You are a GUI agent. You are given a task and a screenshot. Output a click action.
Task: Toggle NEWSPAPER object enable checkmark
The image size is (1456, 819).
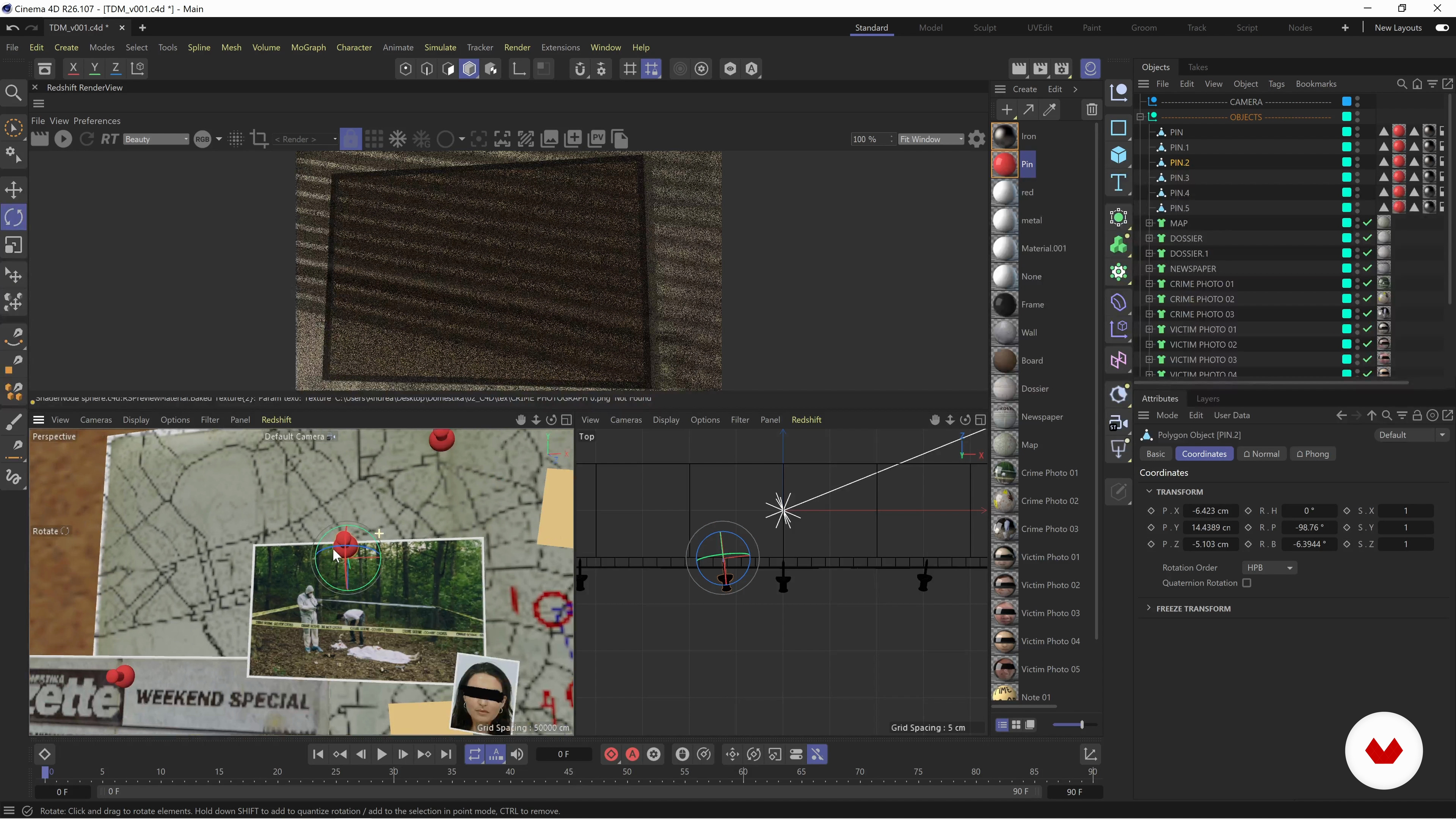point(1368,269)
